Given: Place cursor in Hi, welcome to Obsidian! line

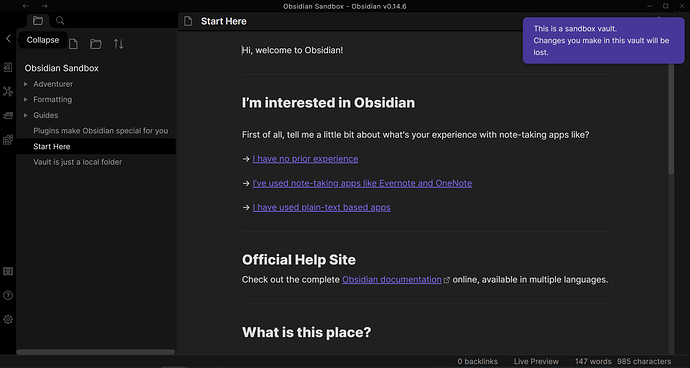Looking at the screenshot, I should click(293, 50).
